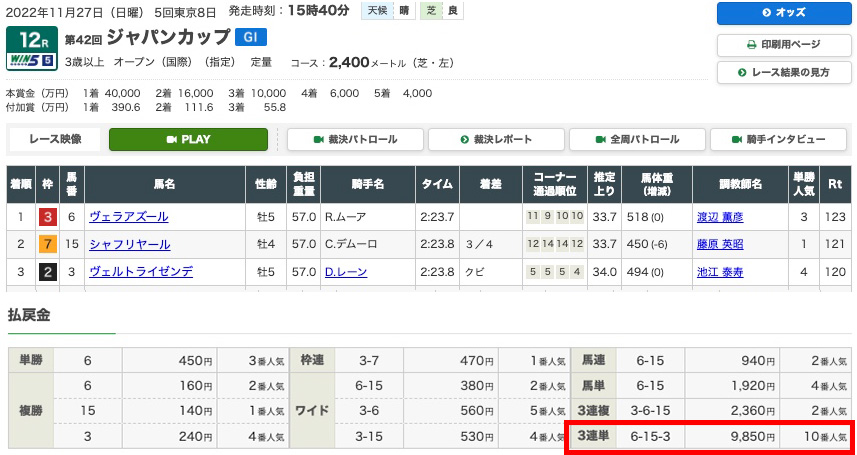Click the 12R race number badge

pos(32,39)
